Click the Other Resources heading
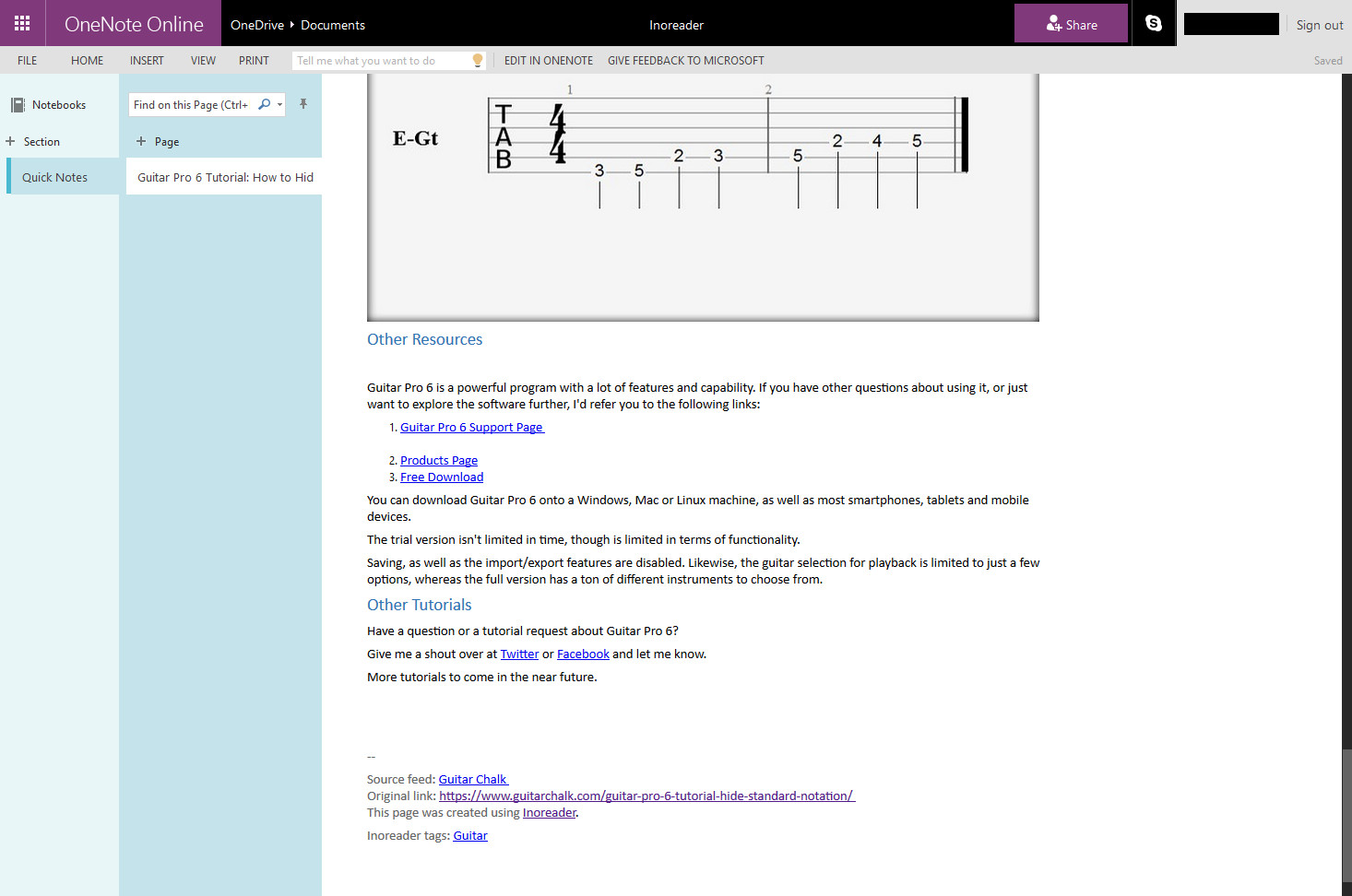Image resolution: width=1352 pixels, height=896 pixels. click(x=425, y=339)
